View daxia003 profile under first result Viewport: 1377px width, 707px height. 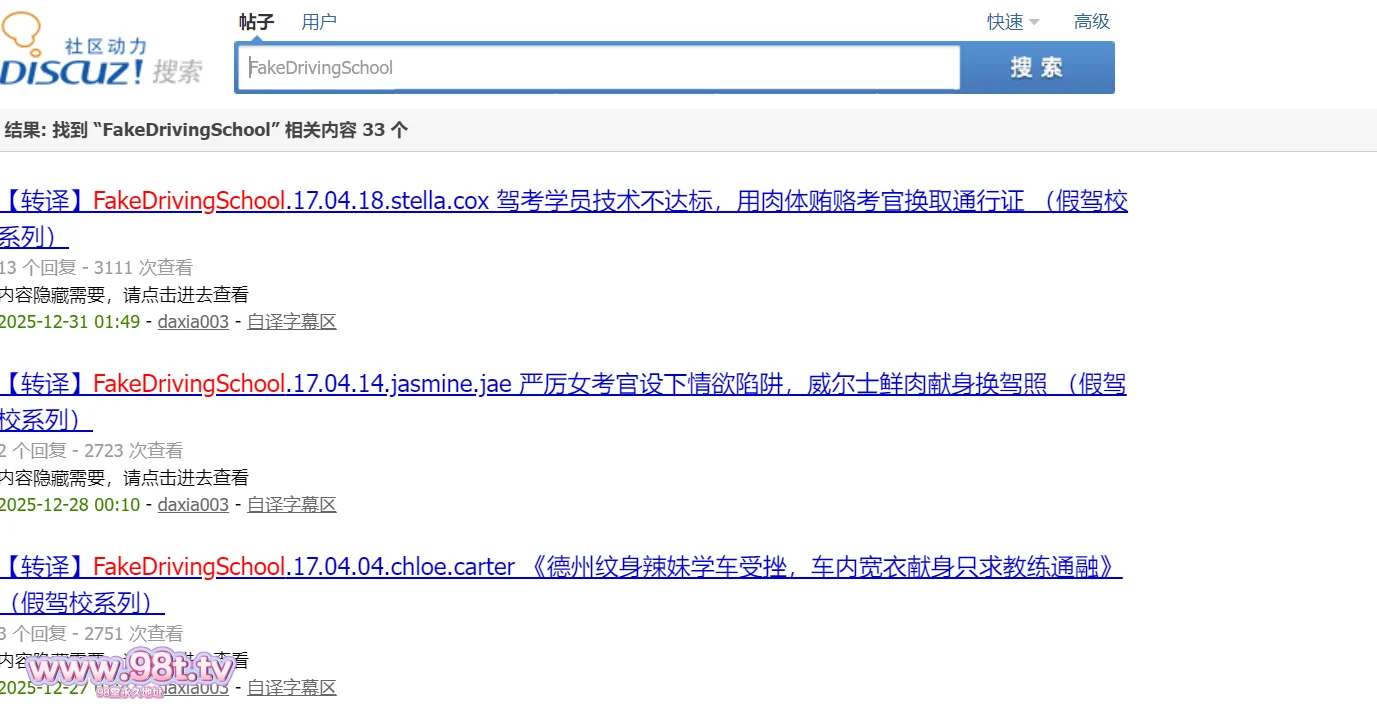click(193, 322)
